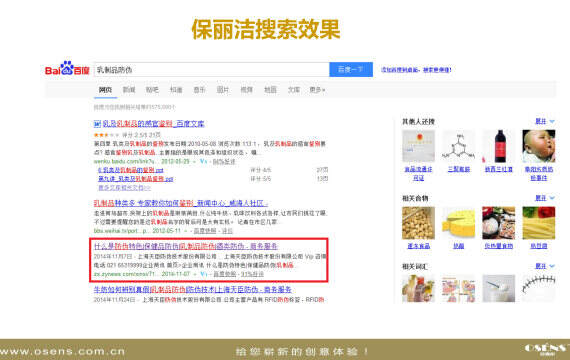Click the Wenku document icon before first result
The image size is (570, 360).
pos(97,124)
